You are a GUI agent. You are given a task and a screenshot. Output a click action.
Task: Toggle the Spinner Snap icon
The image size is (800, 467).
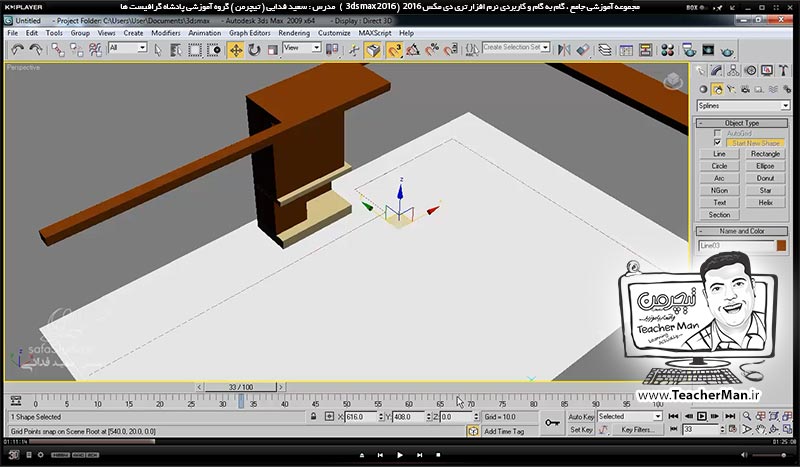coord(451,50)
